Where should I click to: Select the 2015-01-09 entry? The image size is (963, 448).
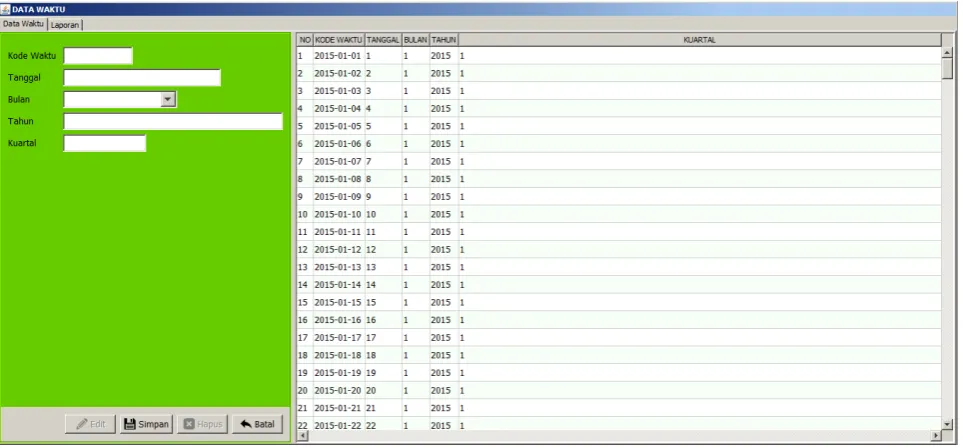(338, 197)
